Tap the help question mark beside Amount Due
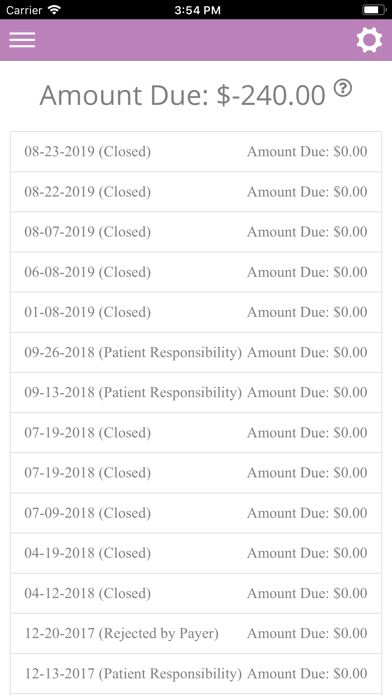 pyautogui.click(x=343, y=88)
